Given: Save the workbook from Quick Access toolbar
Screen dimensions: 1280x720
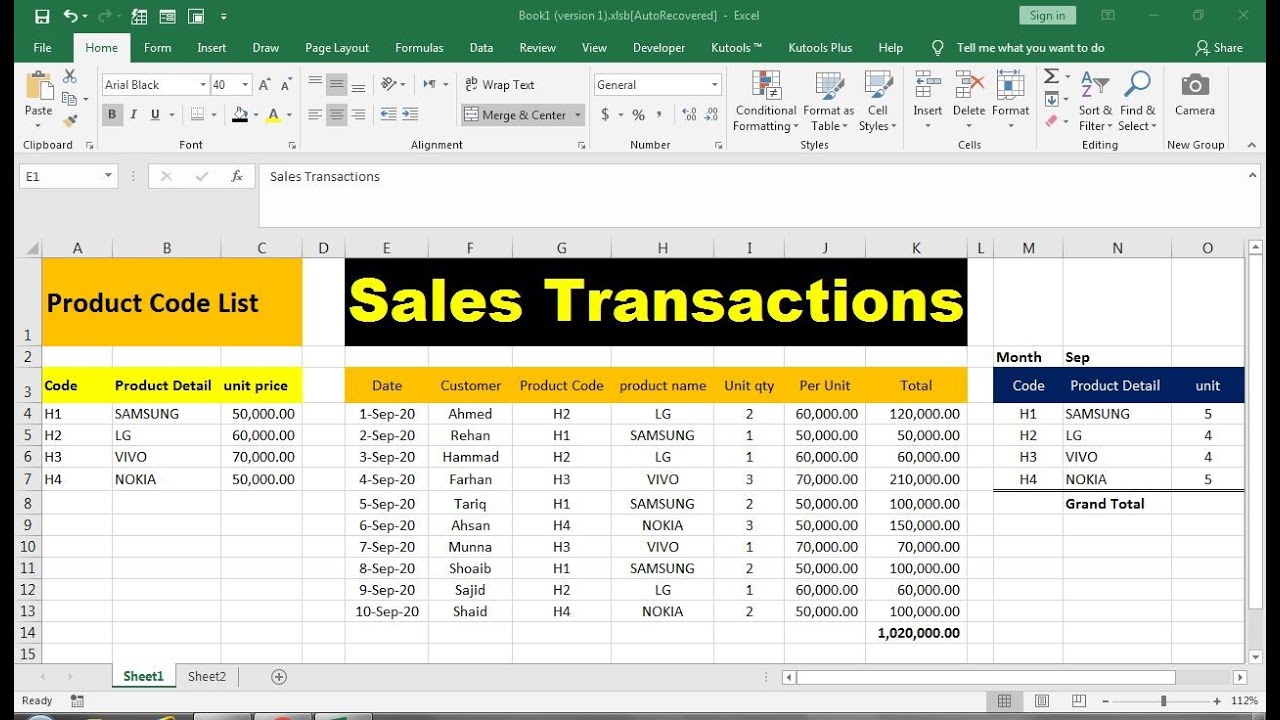Looking at the screenshot, I should 42,16.
